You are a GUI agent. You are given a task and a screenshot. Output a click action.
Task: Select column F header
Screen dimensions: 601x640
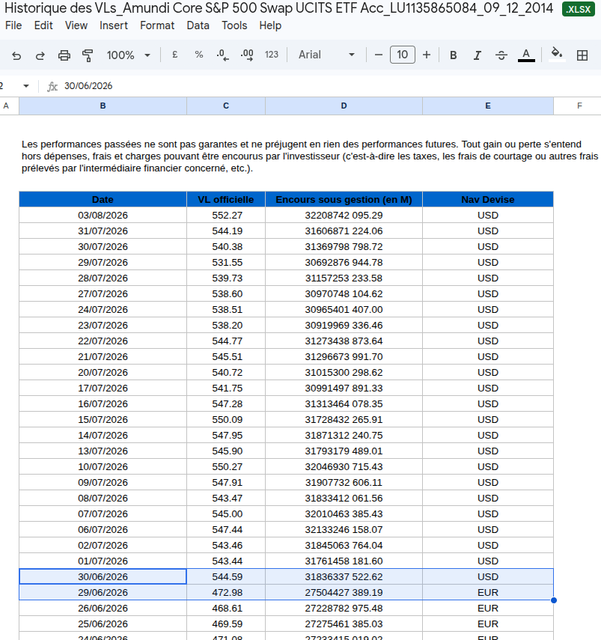point(579,106)
